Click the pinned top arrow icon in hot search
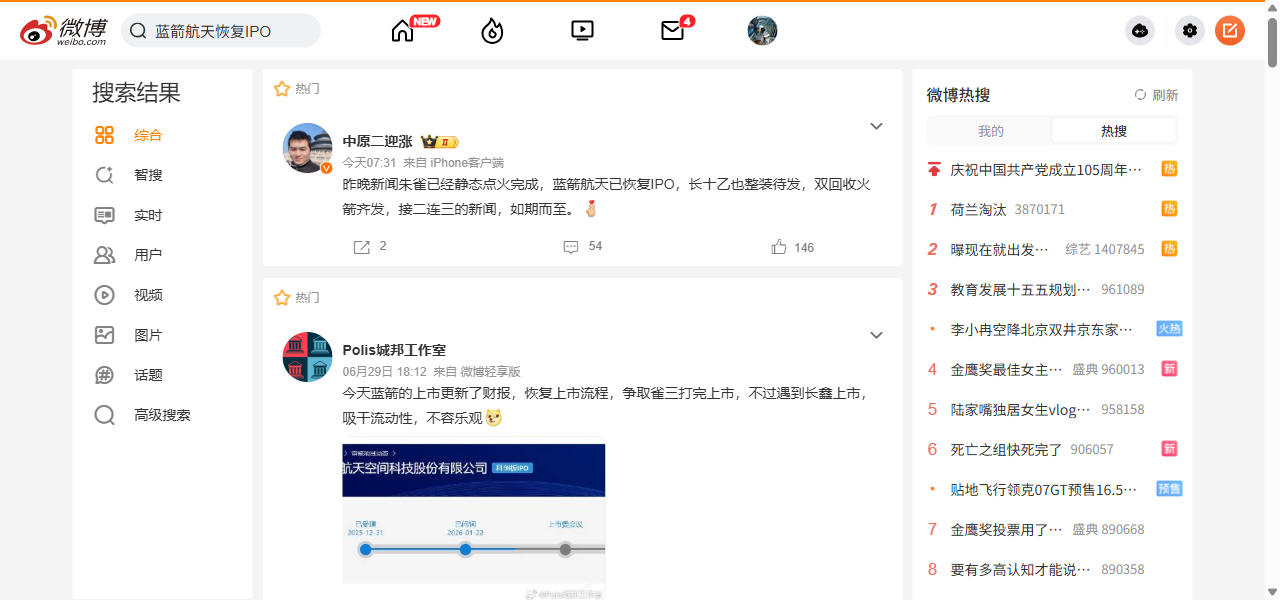This screenshot has height=600, width=1280. pyautogui.click(x=934, y=170)
